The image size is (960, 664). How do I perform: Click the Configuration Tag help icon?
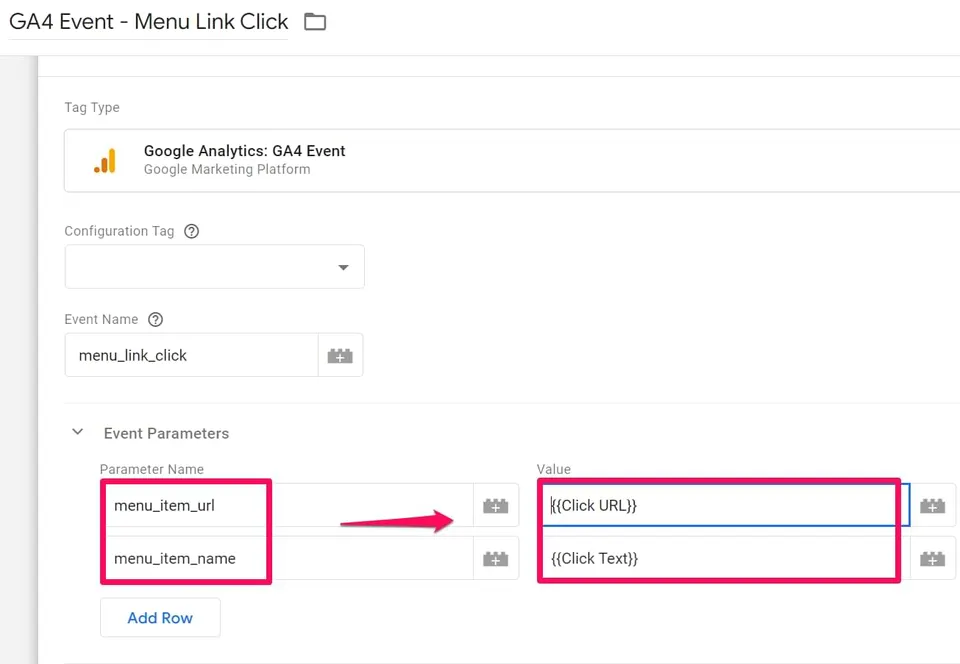192,231
